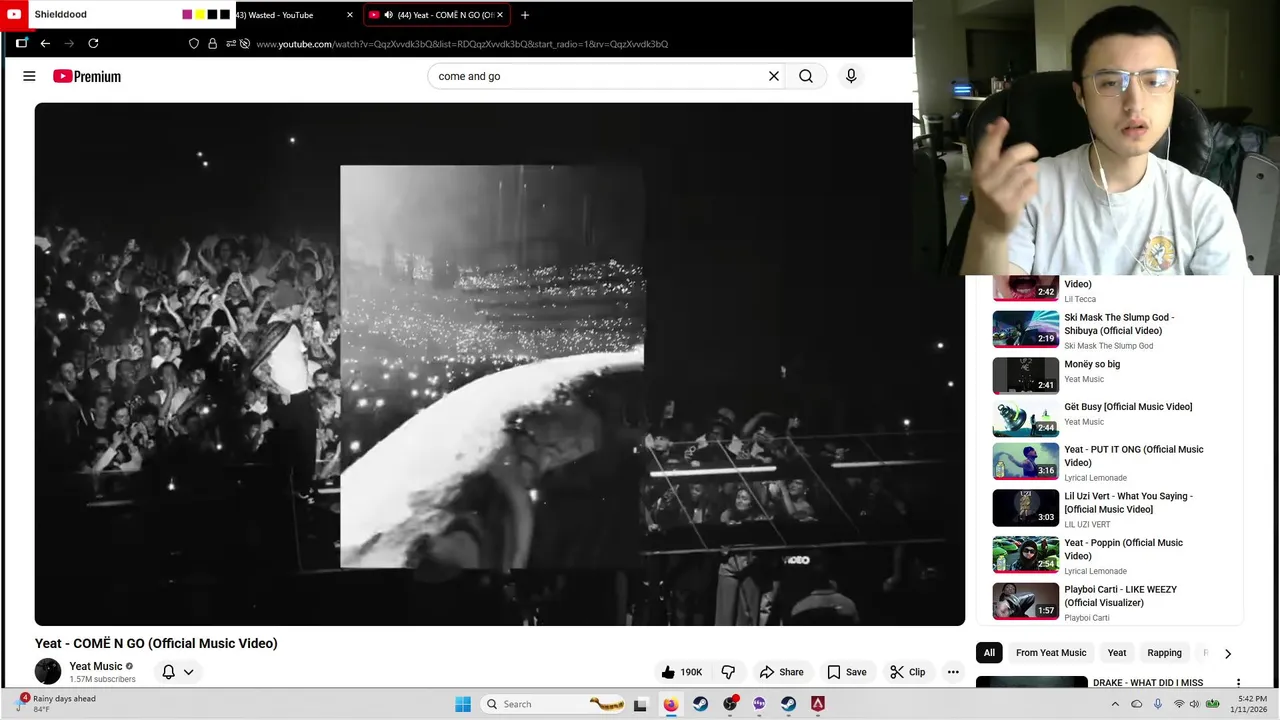Open 'DRAKE - WHAT DID I MISS' video
The width and height of the screenshot is (1280, 720).
(x=1147, y=683)
